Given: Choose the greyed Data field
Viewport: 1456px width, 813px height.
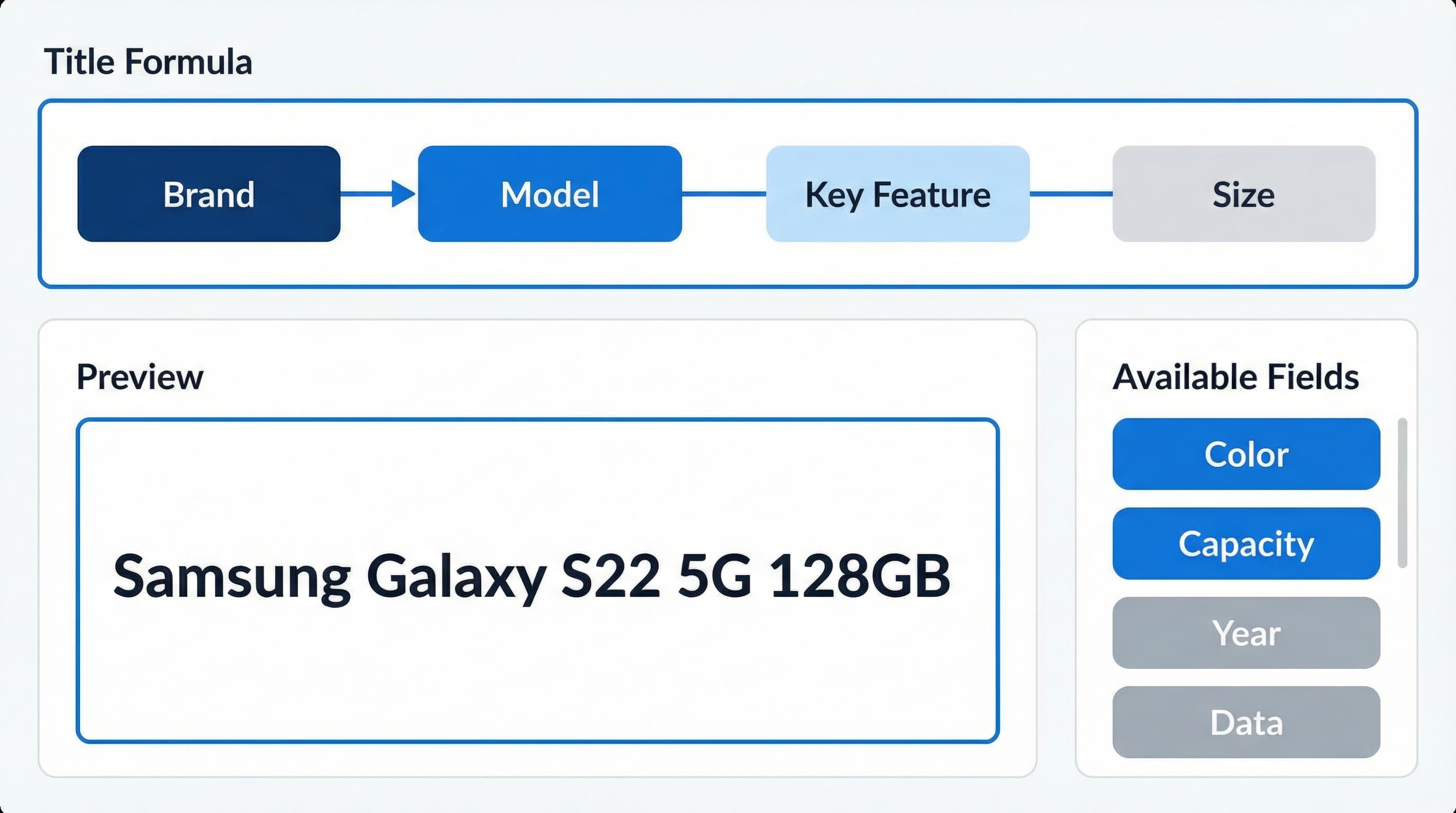Looking at the screenshot, I should tap(1246, 722).
